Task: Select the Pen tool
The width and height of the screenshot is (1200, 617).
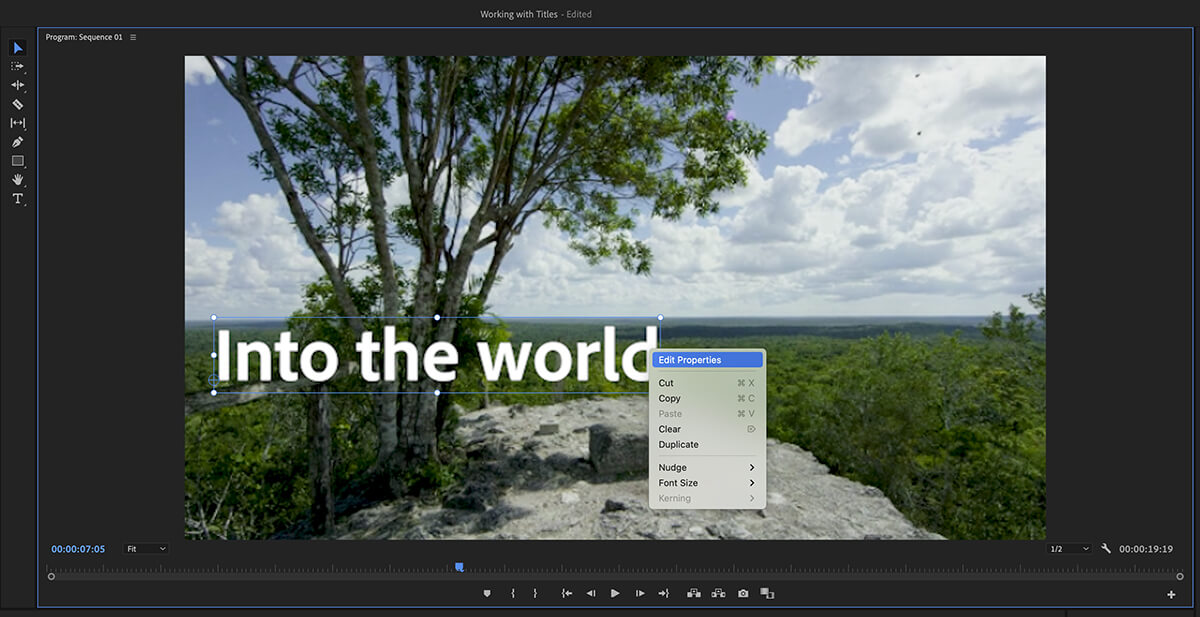Action: [17, 142]
